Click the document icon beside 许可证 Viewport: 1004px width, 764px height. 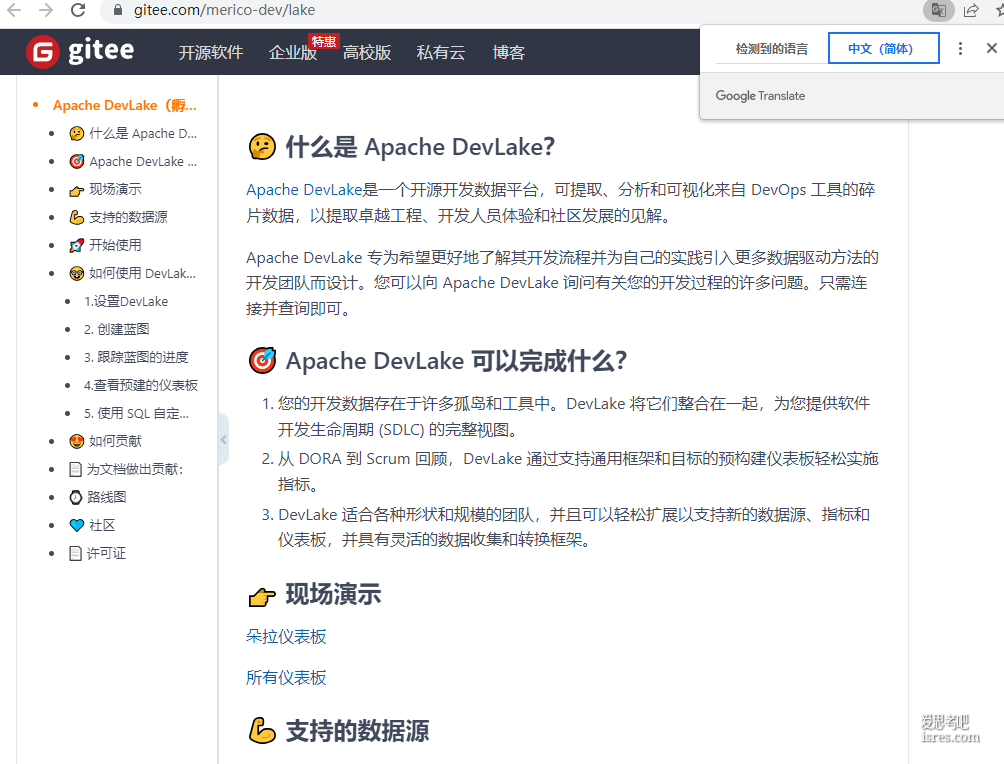(76, 553)
